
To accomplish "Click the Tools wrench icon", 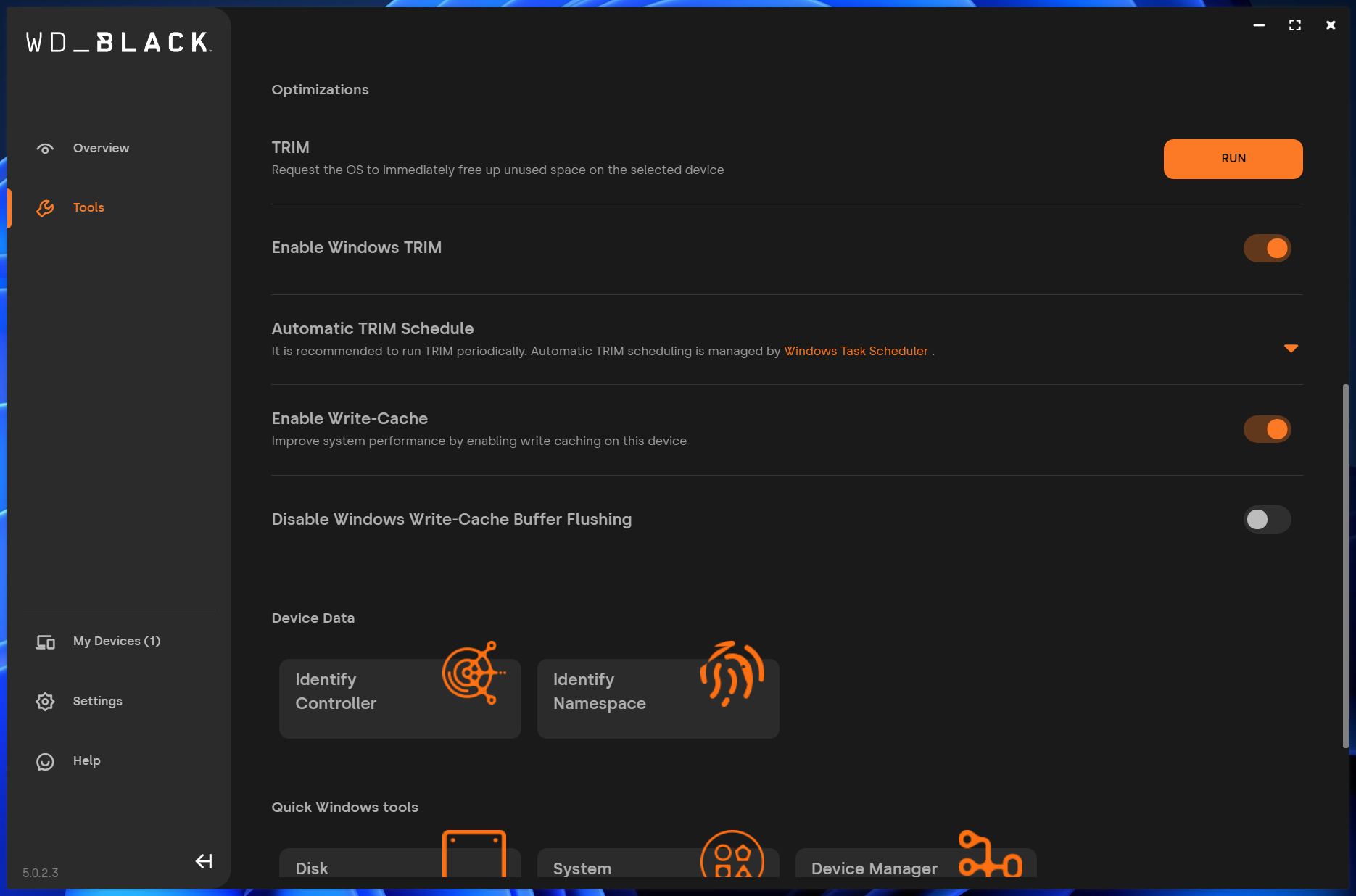I will click(x=45, y=208).
